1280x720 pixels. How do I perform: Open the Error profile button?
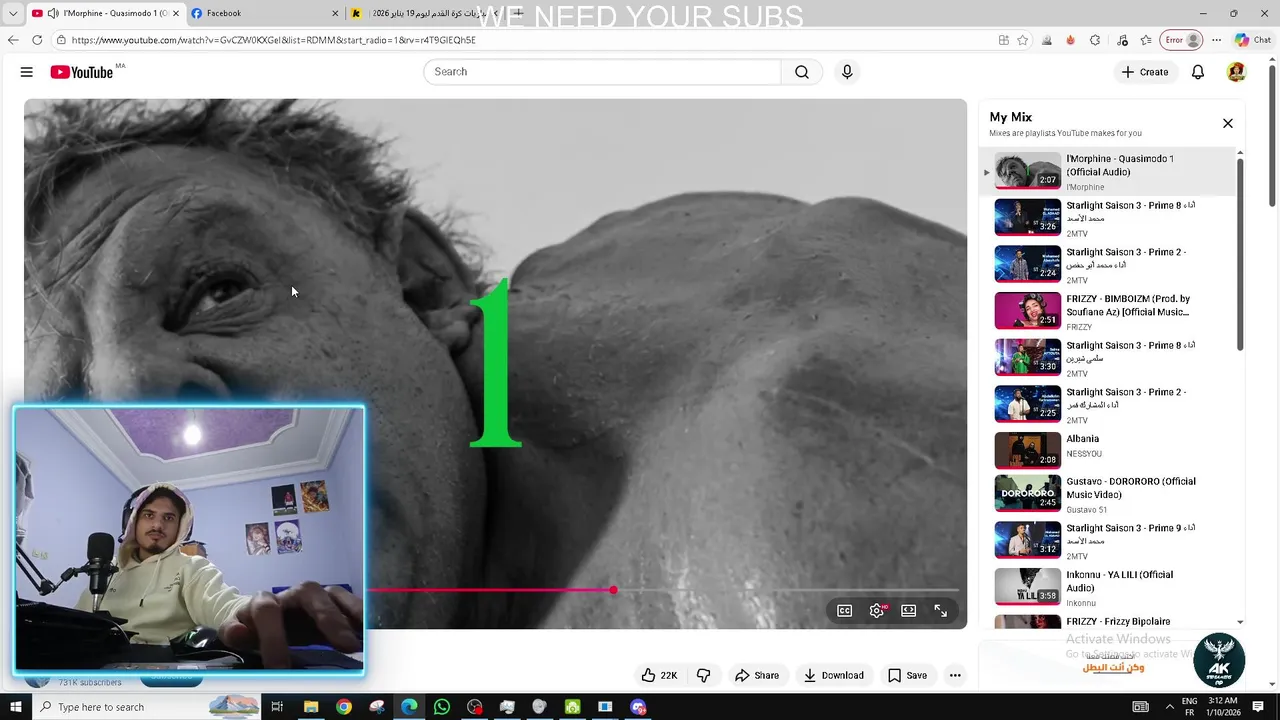click(1181, 40)
